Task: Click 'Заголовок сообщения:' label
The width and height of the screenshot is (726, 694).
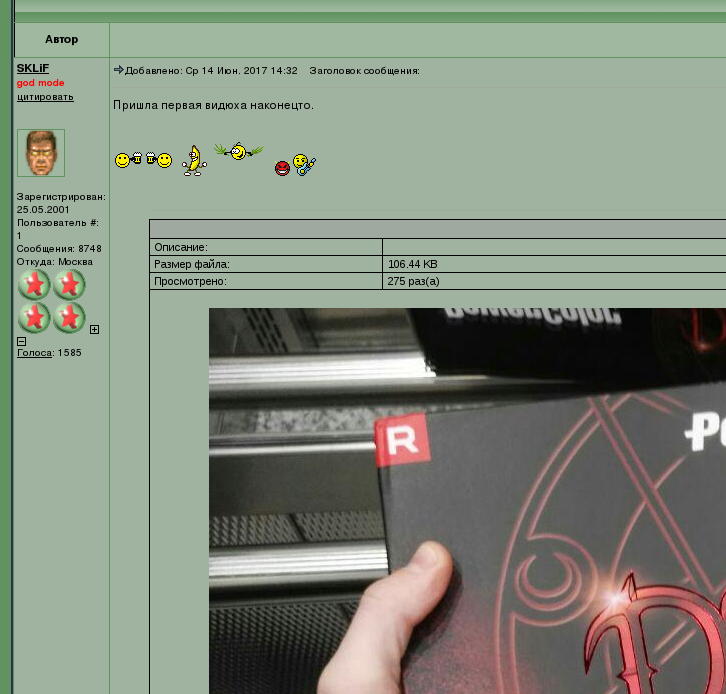Action: pyautogui.click(x=364, y=71)
